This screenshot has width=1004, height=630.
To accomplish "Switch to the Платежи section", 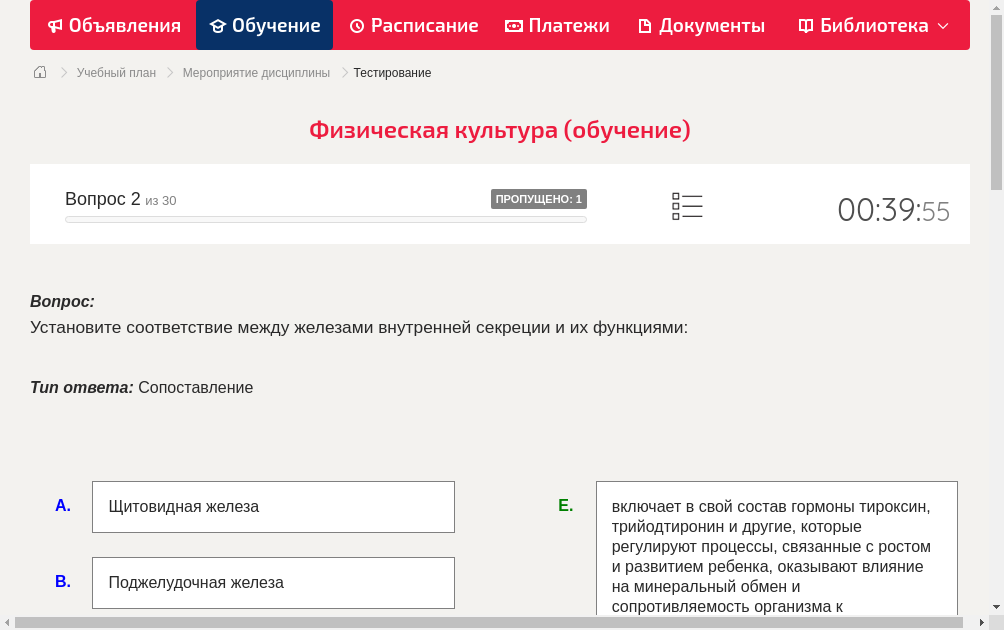I will [557, 25].
